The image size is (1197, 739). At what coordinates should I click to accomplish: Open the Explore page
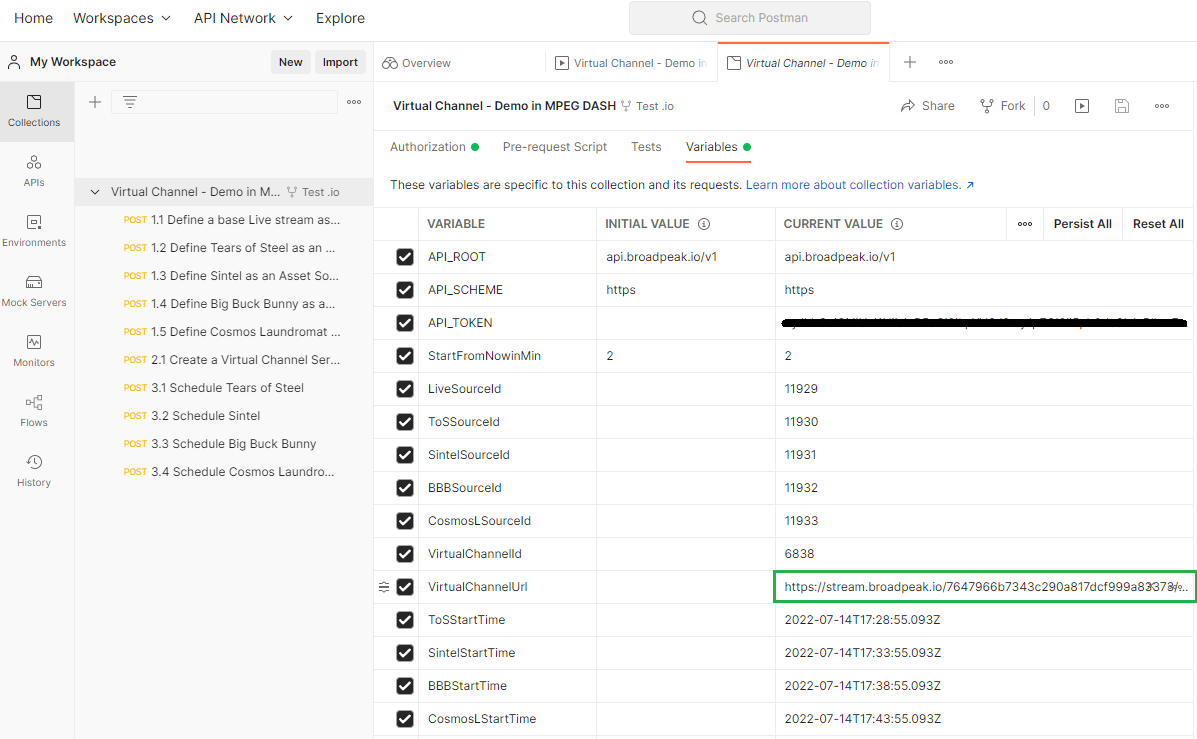[340, 18]
